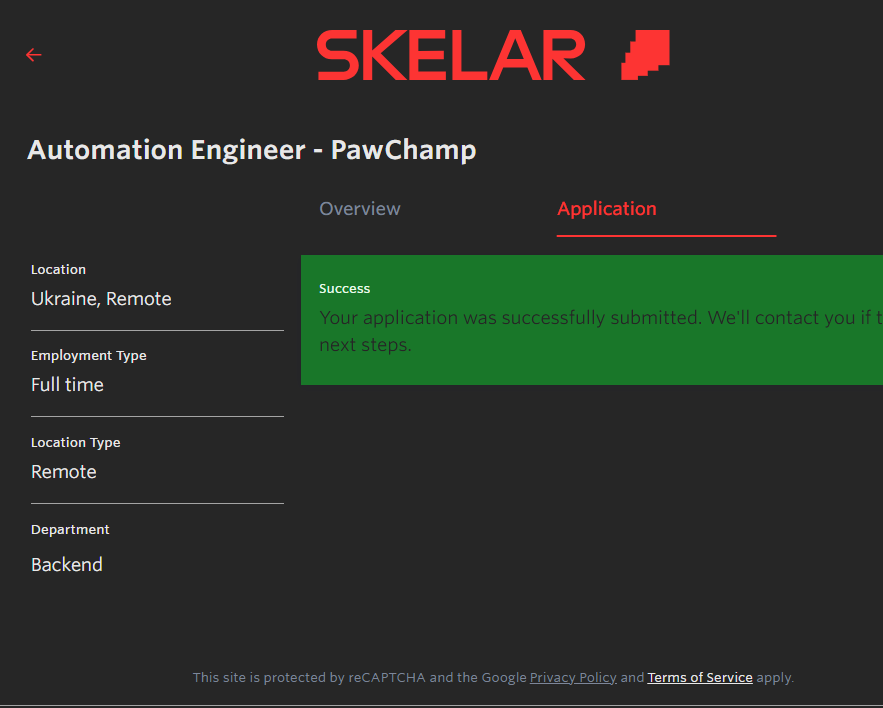The height and width of the screenshot is (708, 883).
Task: Click the red underline beneath Application tab
Action: click(x=666, y=236)
